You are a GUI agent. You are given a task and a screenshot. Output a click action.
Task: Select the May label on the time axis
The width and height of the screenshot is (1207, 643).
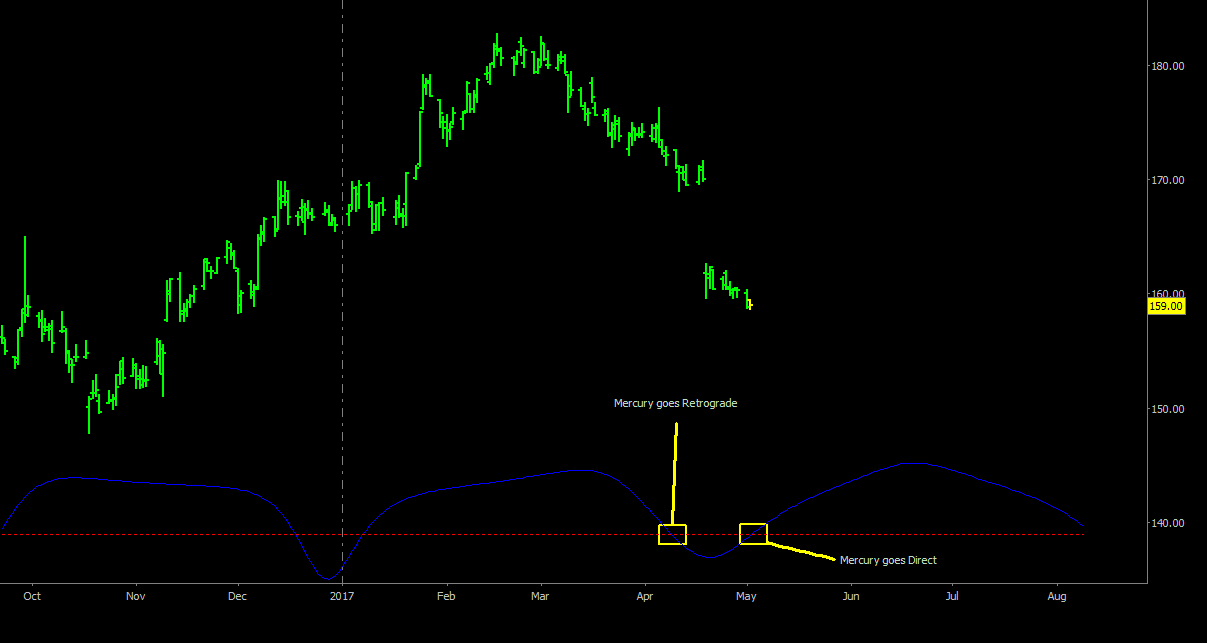coord(747,596)
